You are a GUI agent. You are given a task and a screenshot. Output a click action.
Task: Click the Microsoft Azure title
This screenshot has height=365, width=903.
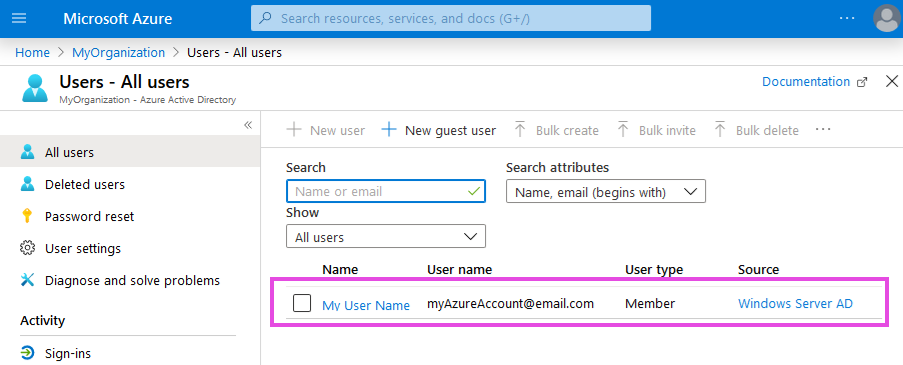coord(117,18)
